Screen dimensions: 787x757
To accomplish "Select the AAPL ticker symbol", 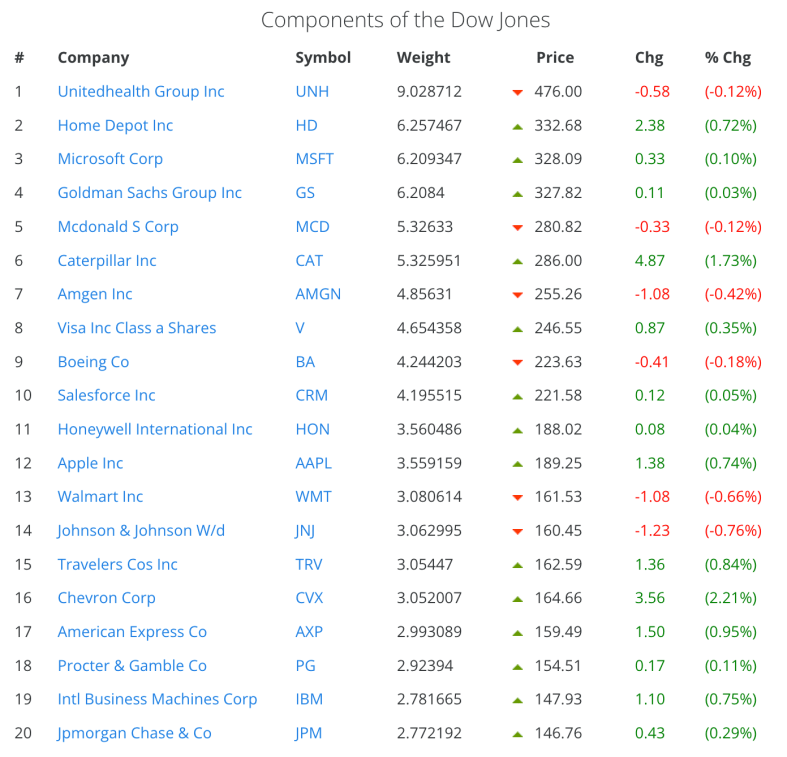I will [314, 463].
